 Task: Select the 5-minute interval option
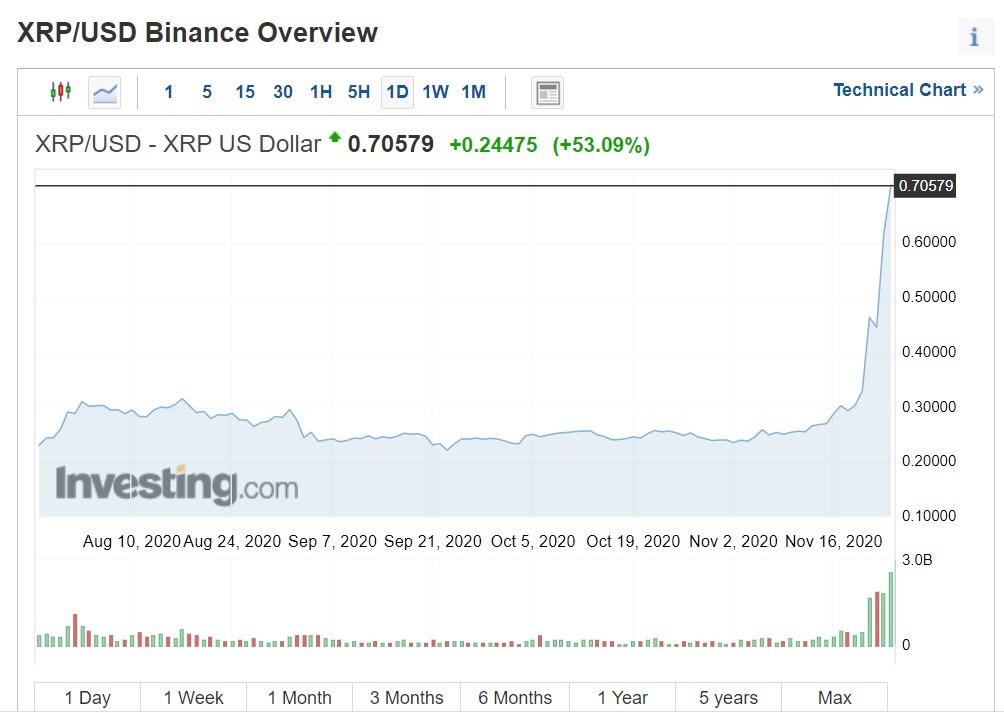pyautogui.click(x=206, y=91)
